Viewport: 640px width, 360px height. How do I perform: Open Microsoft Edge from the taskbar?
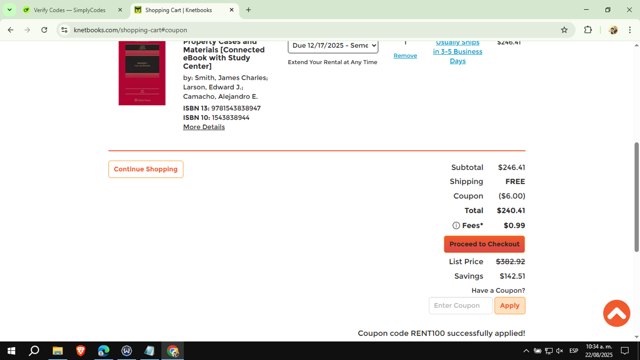(103, 351)
